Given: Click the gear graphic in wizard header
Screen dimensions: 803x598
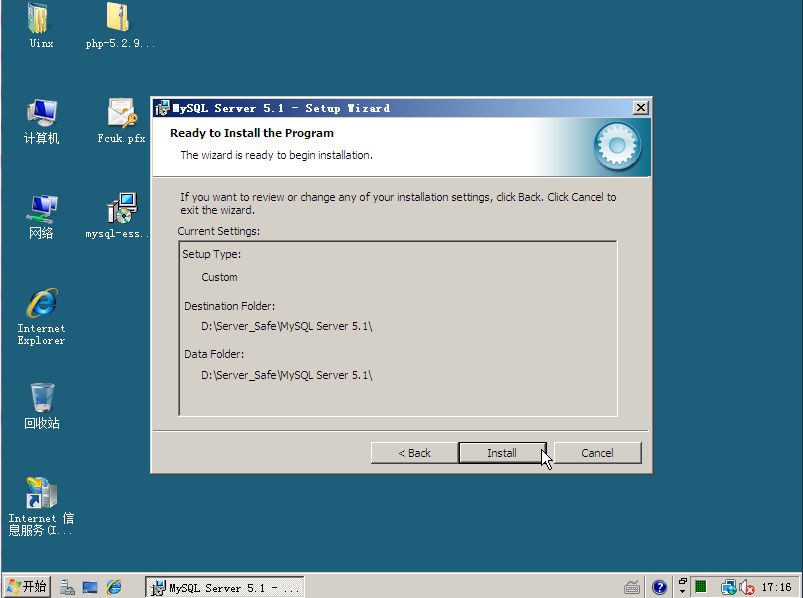Looking at the screenshot, I should tap(617, 146).
